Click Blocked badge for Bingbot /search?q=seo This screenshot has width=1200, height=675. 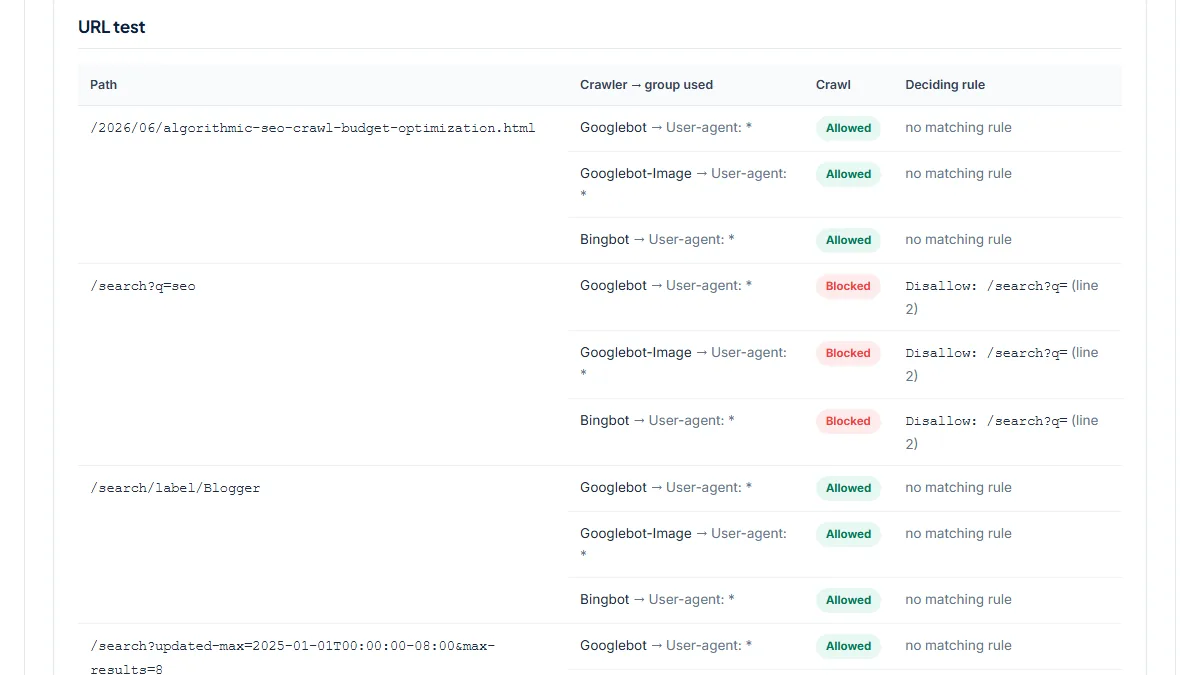(x=848, y=421)
